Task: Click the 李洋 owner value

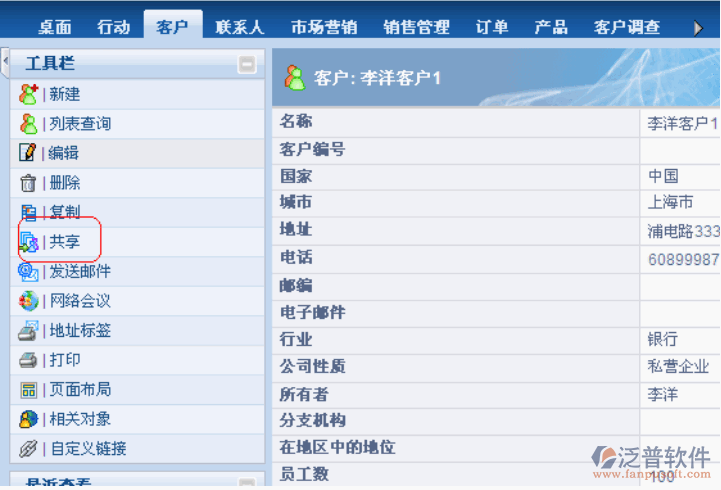Action: 662,395
